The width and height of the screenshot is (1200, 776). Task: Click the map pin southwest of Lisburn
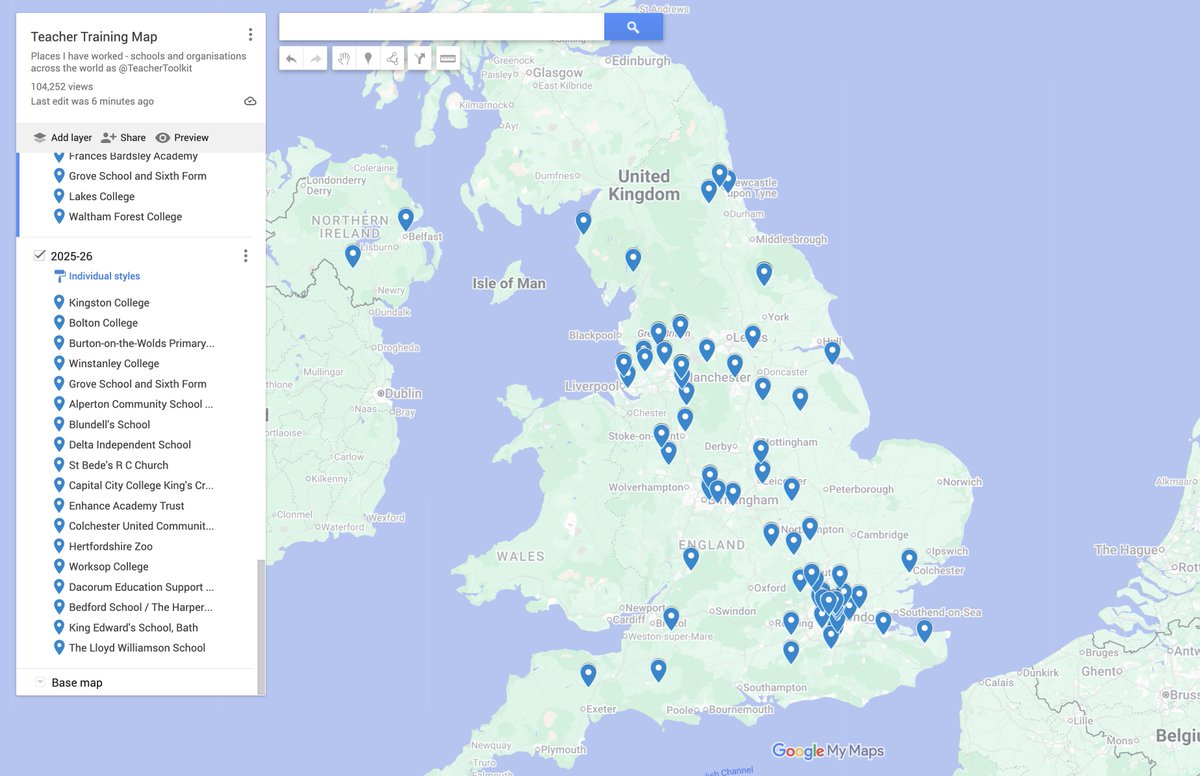353,255
